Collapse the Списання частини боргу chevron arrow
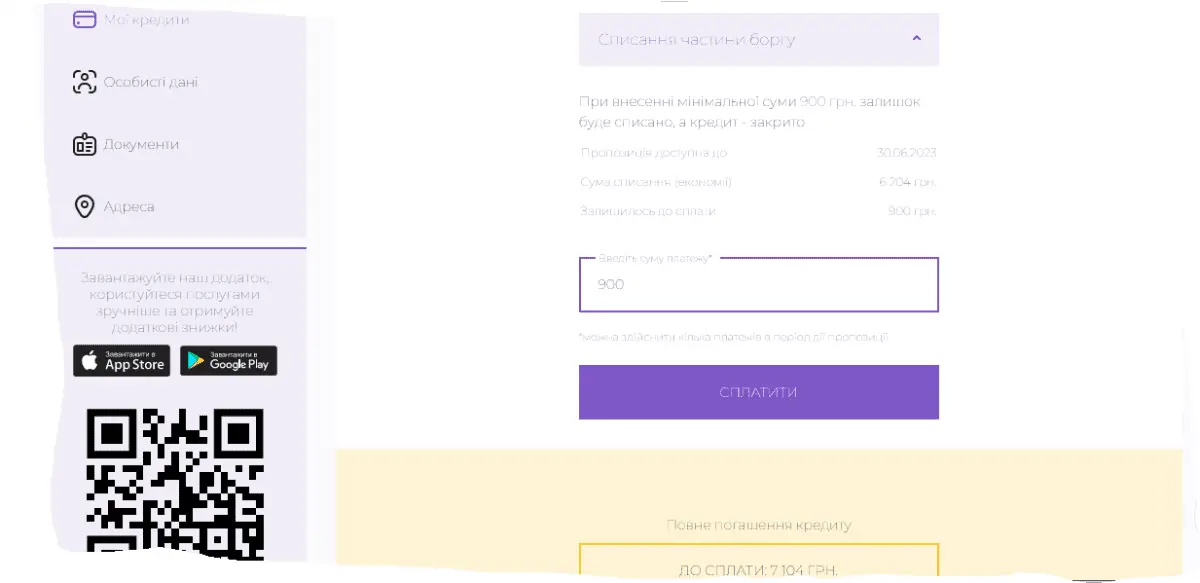Image resolution: width=1200 pixels, height=583 pixels. (917, 39)
